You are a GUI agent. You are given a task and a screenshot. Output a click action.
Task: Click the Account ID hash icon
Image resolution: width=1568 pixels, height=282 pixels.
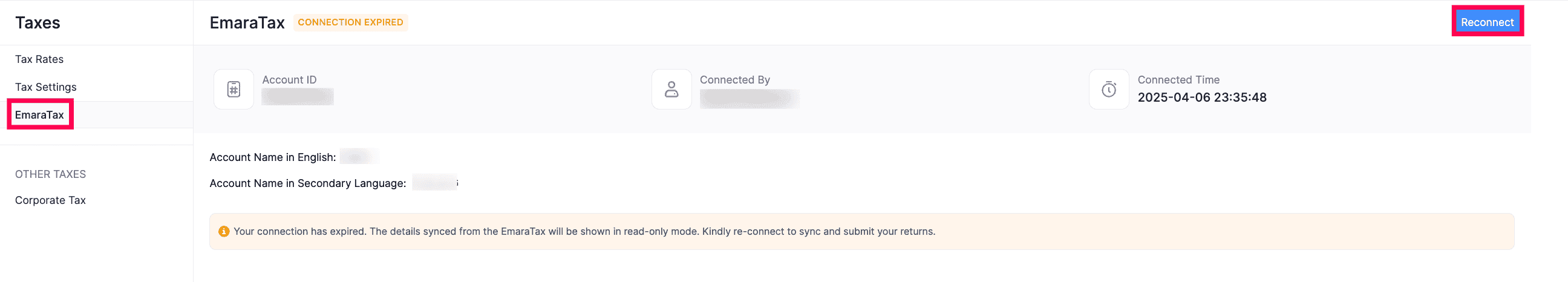coord(234,90)
